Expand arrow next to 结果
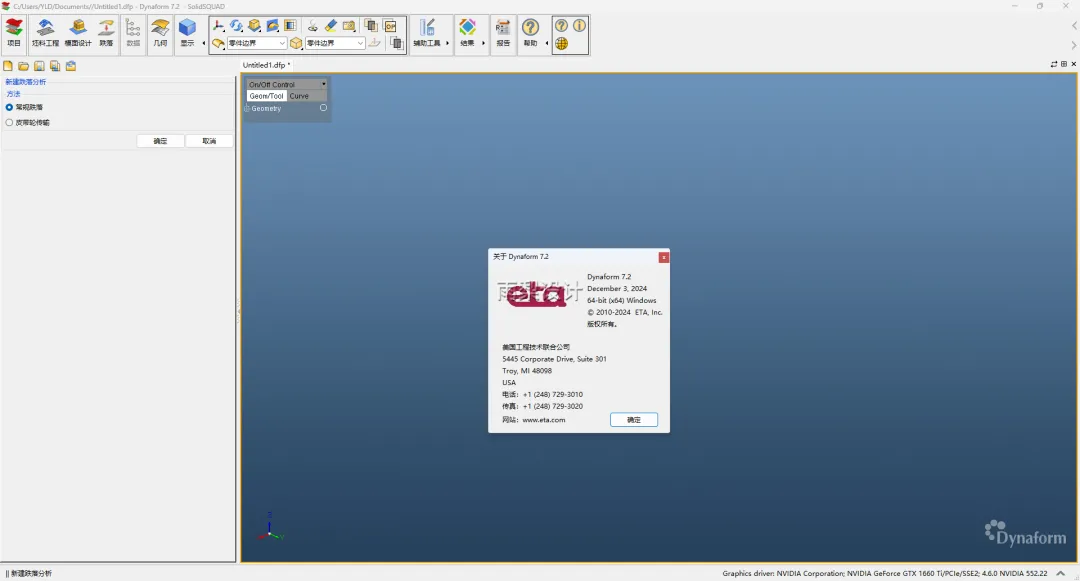The height and width of the screenshot is (581, 1080). [483, 43]
